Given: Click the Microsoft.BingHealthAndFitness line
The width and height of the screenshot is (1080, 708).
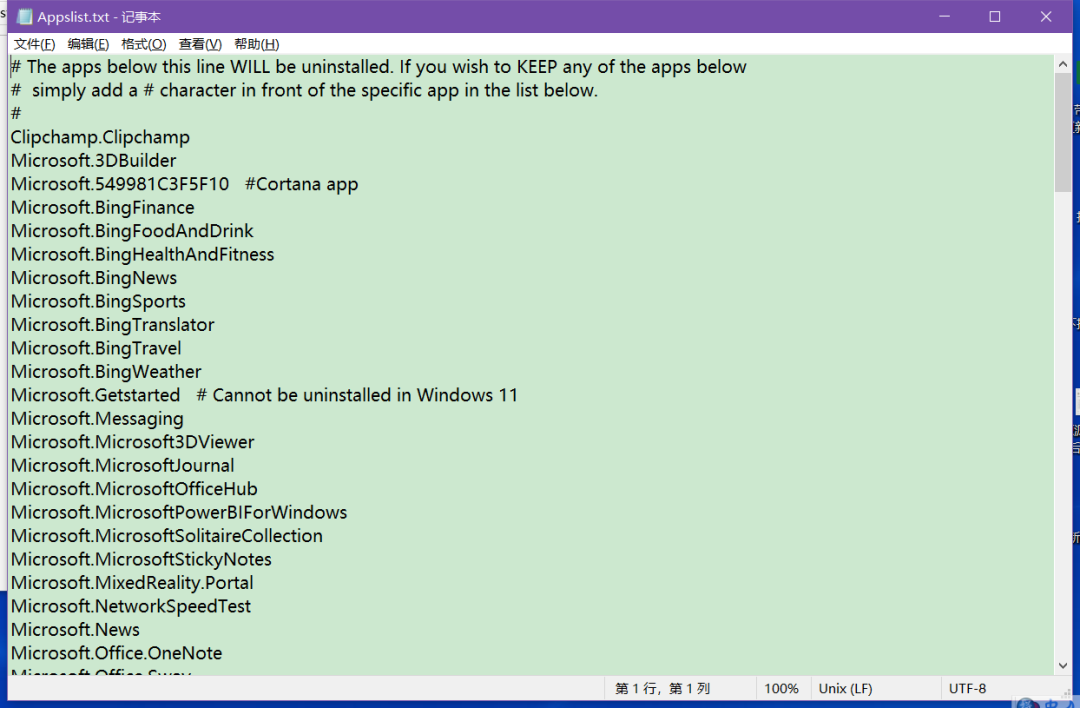Looking at the screenshot, I should click(143, 254).
